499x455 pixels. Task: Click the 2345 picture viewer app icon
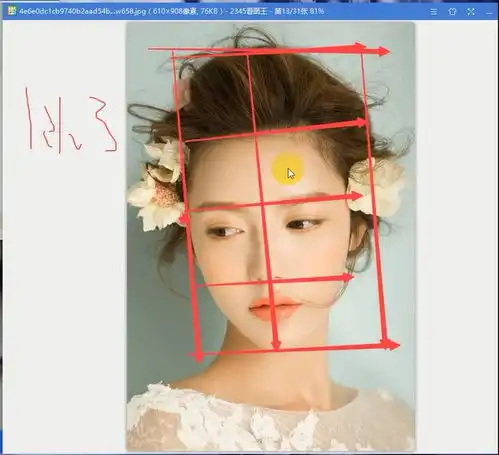12,11
